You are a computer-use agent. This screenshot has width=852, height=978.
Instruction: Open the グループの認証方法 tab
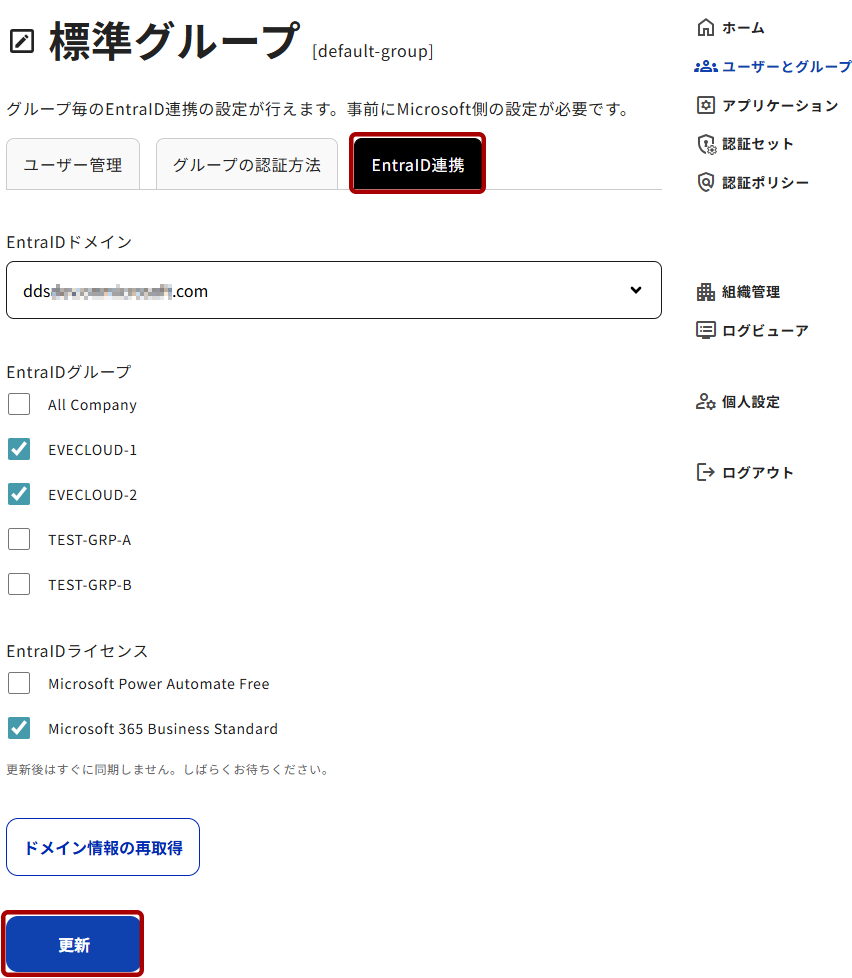point(247,165)
